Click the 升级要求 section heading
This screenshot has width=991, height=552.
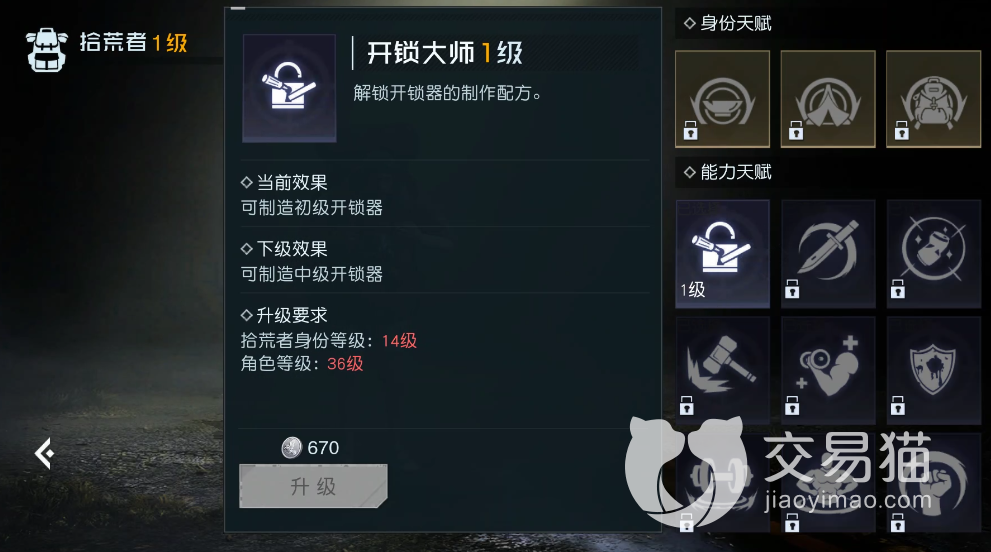[284, 315]
